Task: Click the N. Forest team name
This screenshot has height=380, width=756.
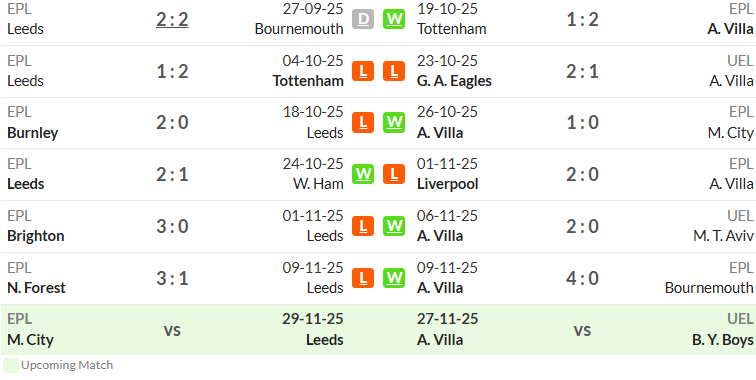Action: click(36, 288)
